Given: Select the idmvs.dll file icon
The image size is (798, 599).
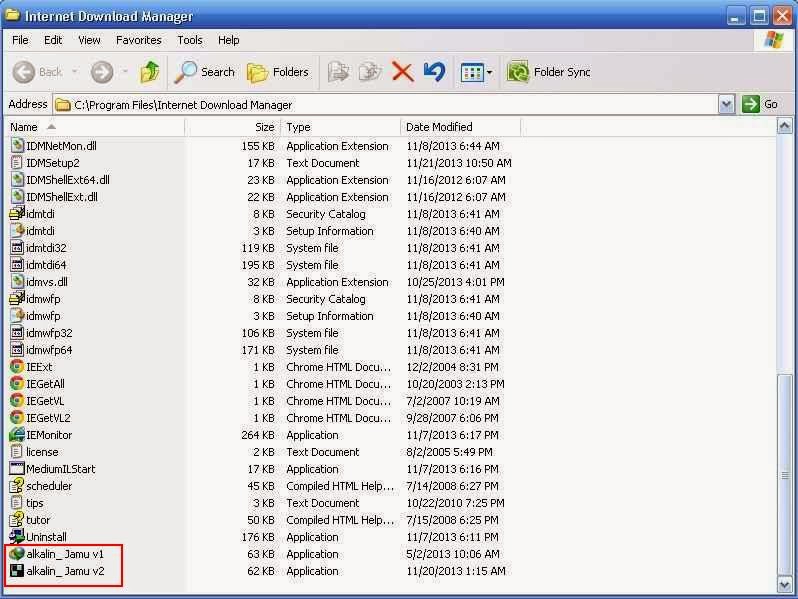Looking at the screenshot, I should point(17,282).
